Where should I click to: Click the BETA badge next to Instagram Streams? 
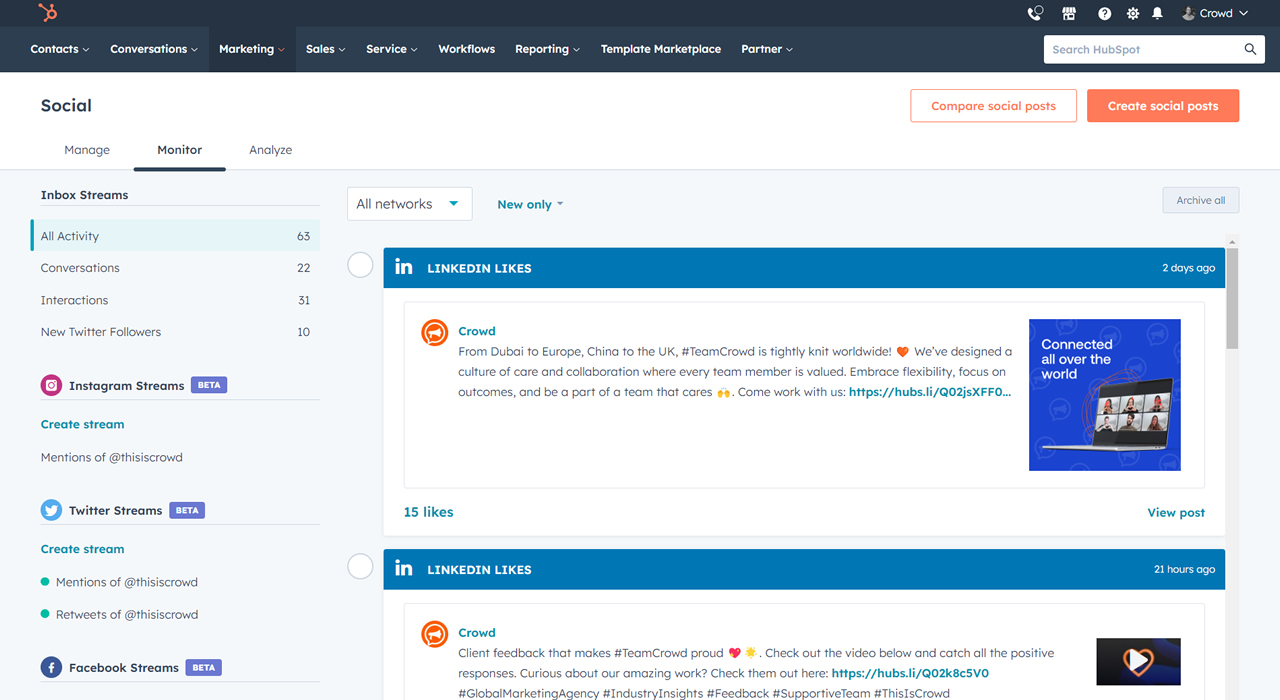[x=209, y=385]
